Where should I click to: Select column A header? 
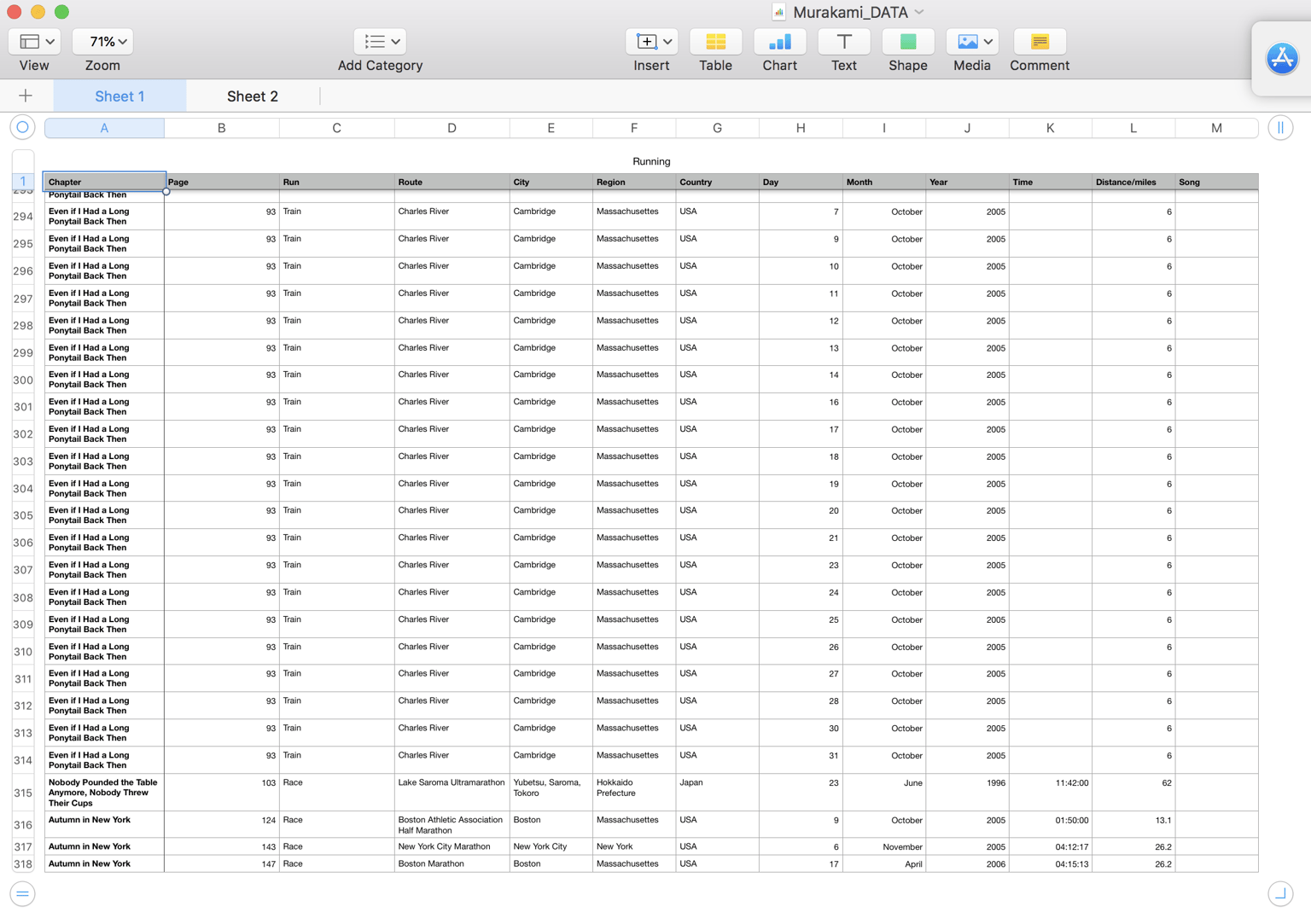pyautogui.click(x=104, y=128)
